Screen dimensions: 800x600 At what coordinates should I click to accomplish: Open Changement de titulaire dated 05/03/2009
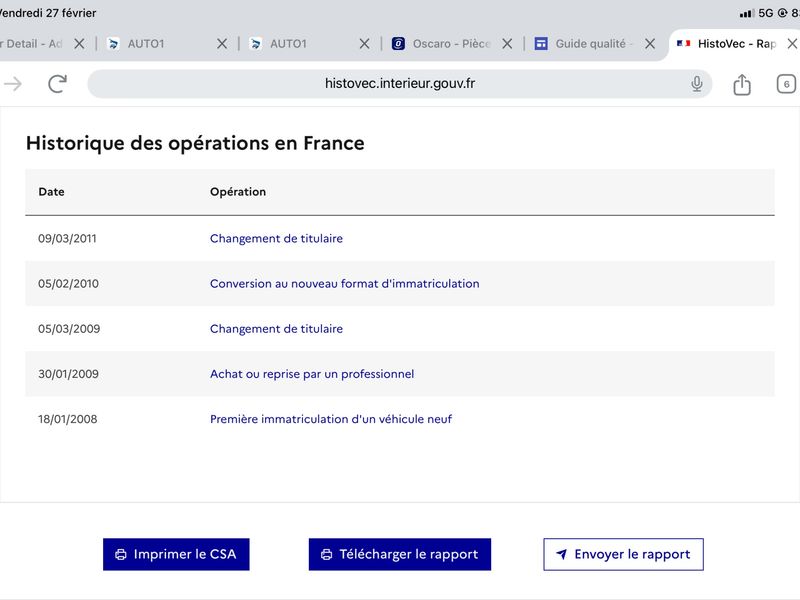coord(276,329)
